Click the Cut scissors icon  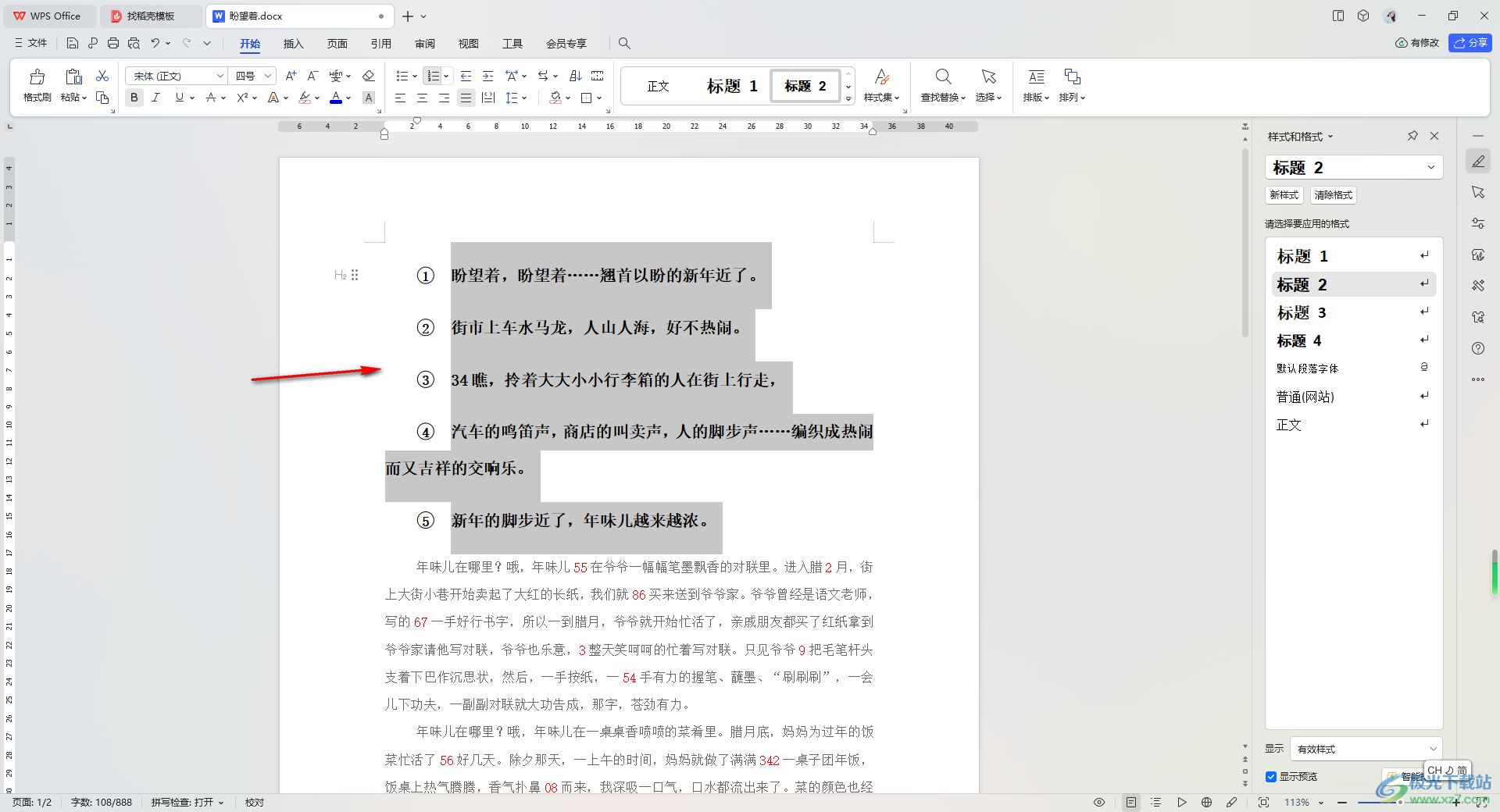102,76
